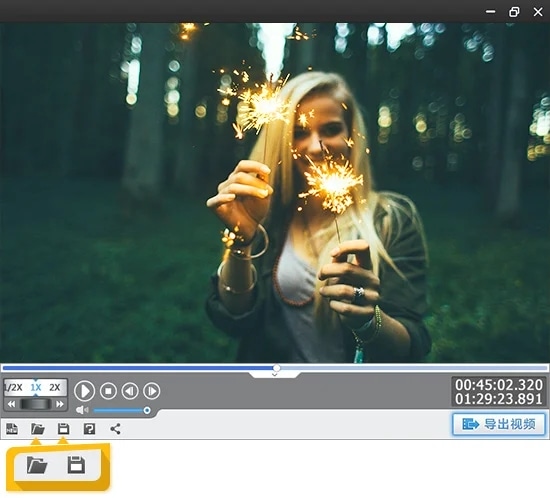Click the volume slider handle
Screen dimensions: 550x498
tap(147, 410)
